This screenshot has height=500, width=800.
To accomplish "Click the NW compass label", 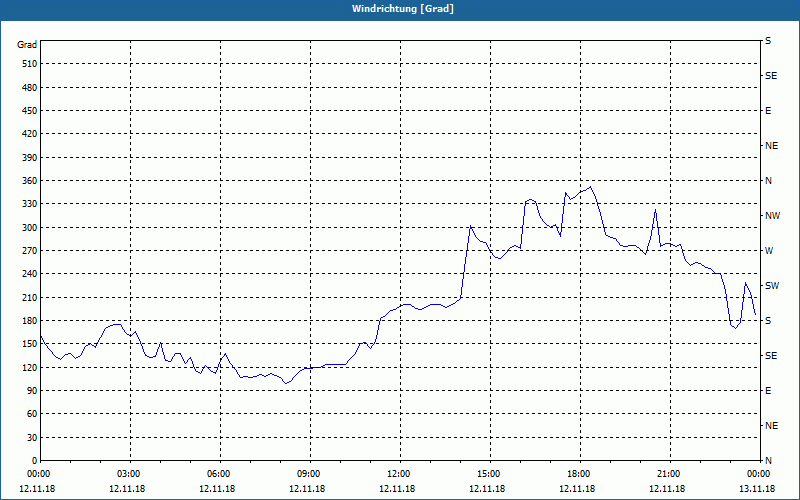I will click(x=772, y=216).
